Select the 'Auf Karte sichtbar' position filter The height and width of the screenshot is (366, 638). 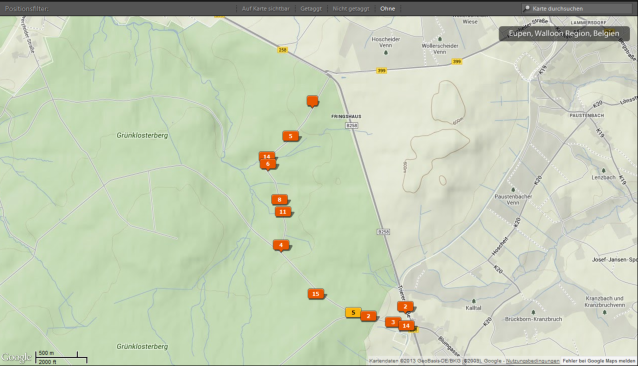coord(265,9)
